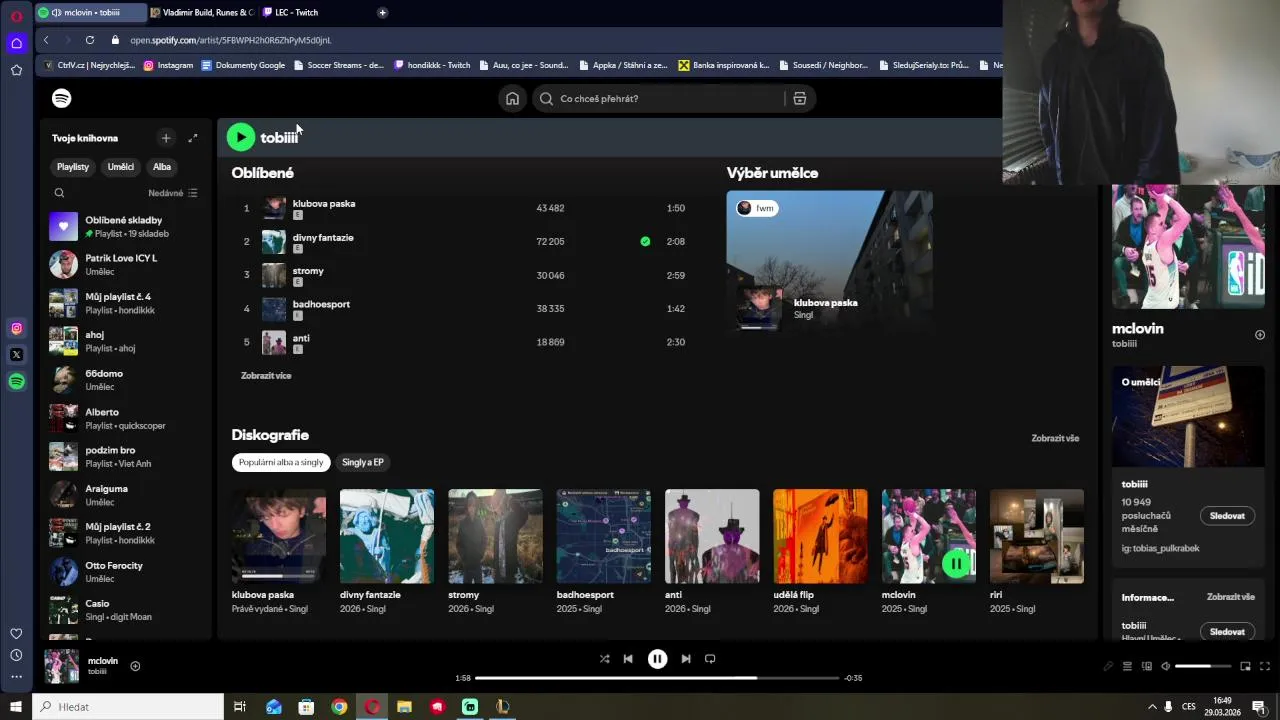1280x720 pixels.
Task: Search in library magnifier icon
Action: coord(59,193)
